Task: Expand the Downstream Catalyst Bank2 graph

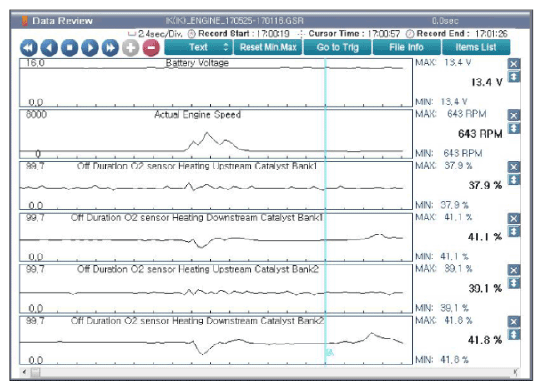Action: click(x=514, y=335)
